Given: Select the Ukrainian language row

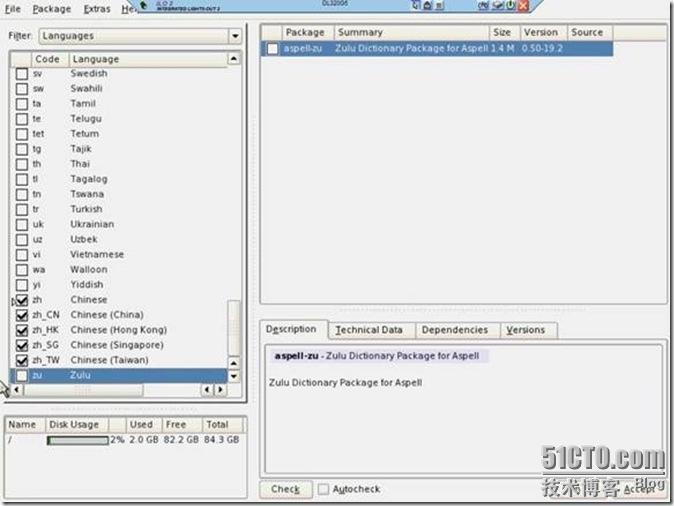Looking at the screenshot, I should point(118,224).
